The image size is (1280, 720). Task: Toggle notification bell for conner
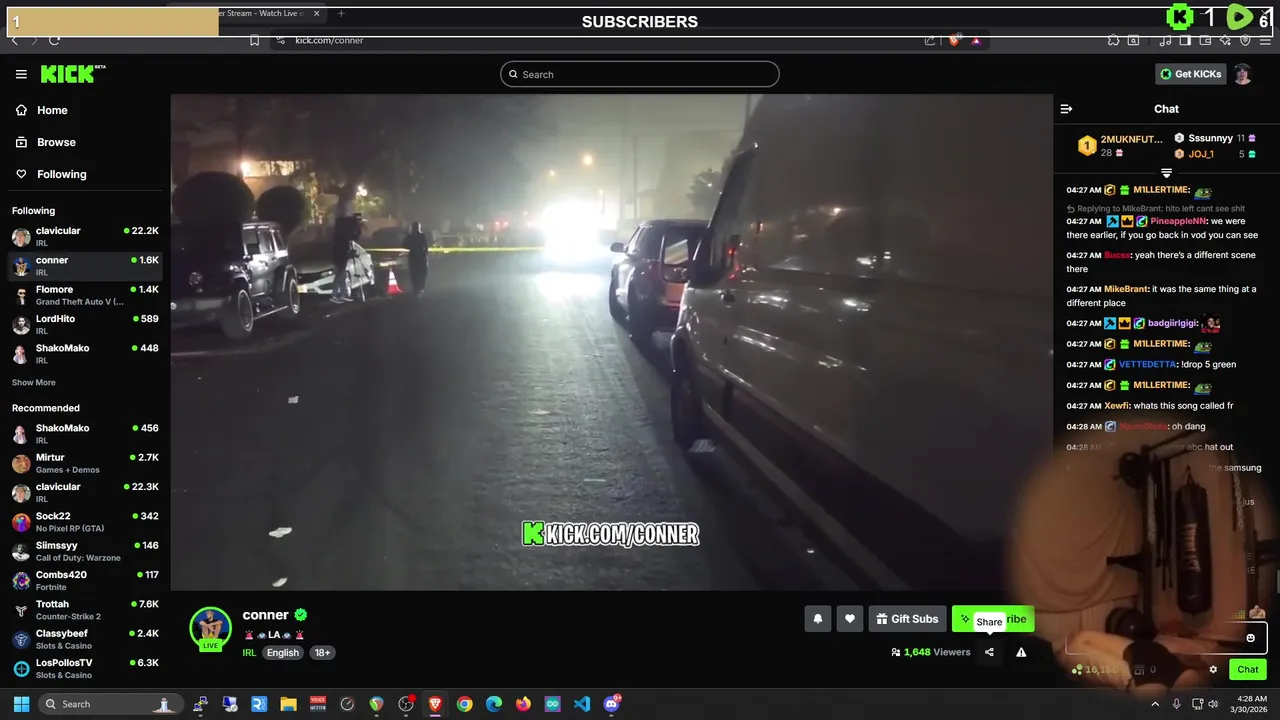(817, 619)
